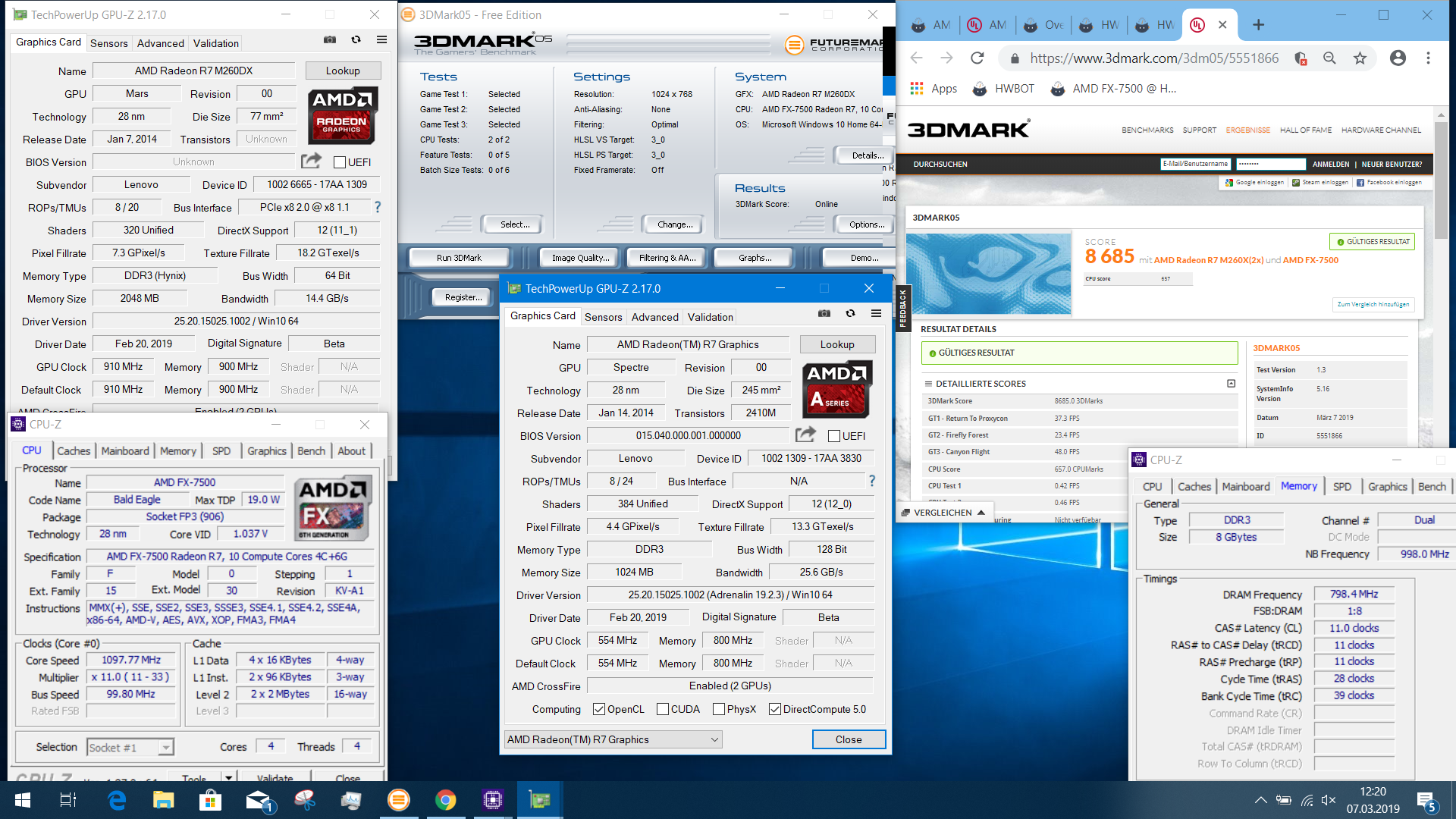Open File Explorer from the taskbar
Screen dimensions: 1456x819
coord(163,800)
